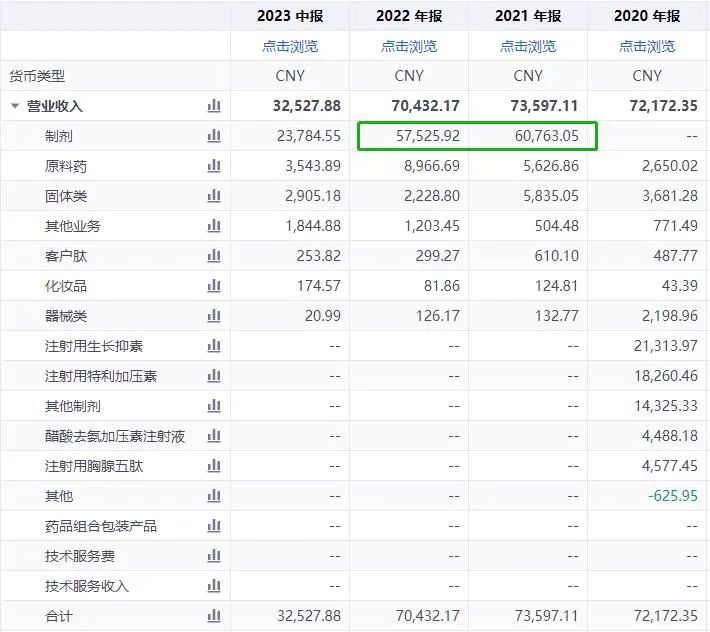Screen dimensions: 710x632
Task: Open chart icon for 注射用胸腺五肽 row
Action: [214, 466]
